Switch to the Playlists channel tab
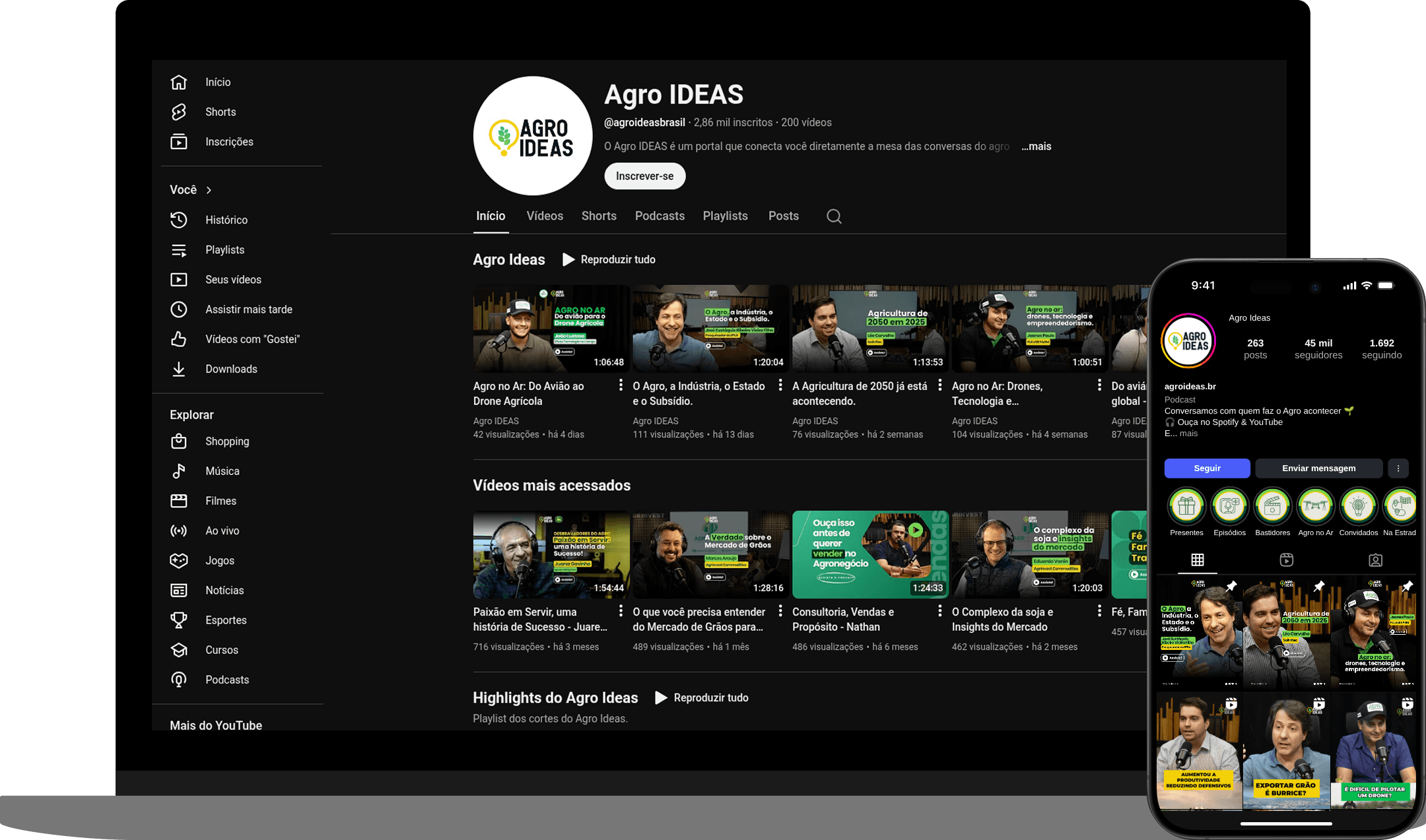The height and width of the screenshot is (840, 1426). pyautogui.click(x=725, y=216)
